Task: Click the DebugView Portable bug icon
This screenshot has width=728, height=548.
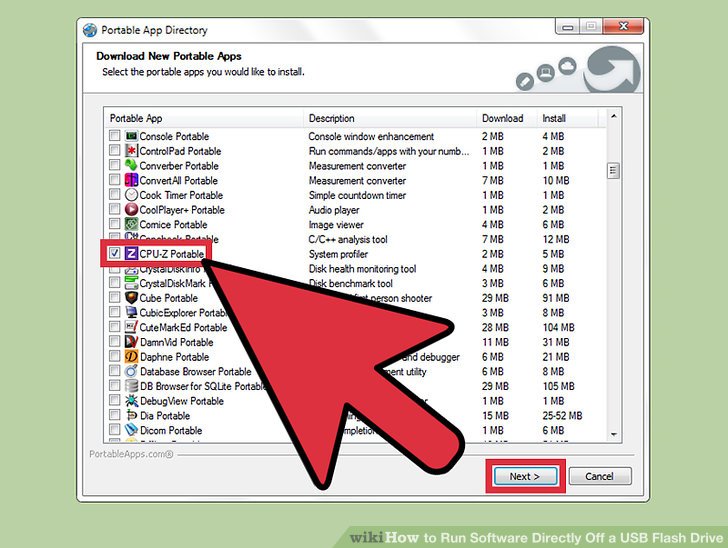Action: 131,401
